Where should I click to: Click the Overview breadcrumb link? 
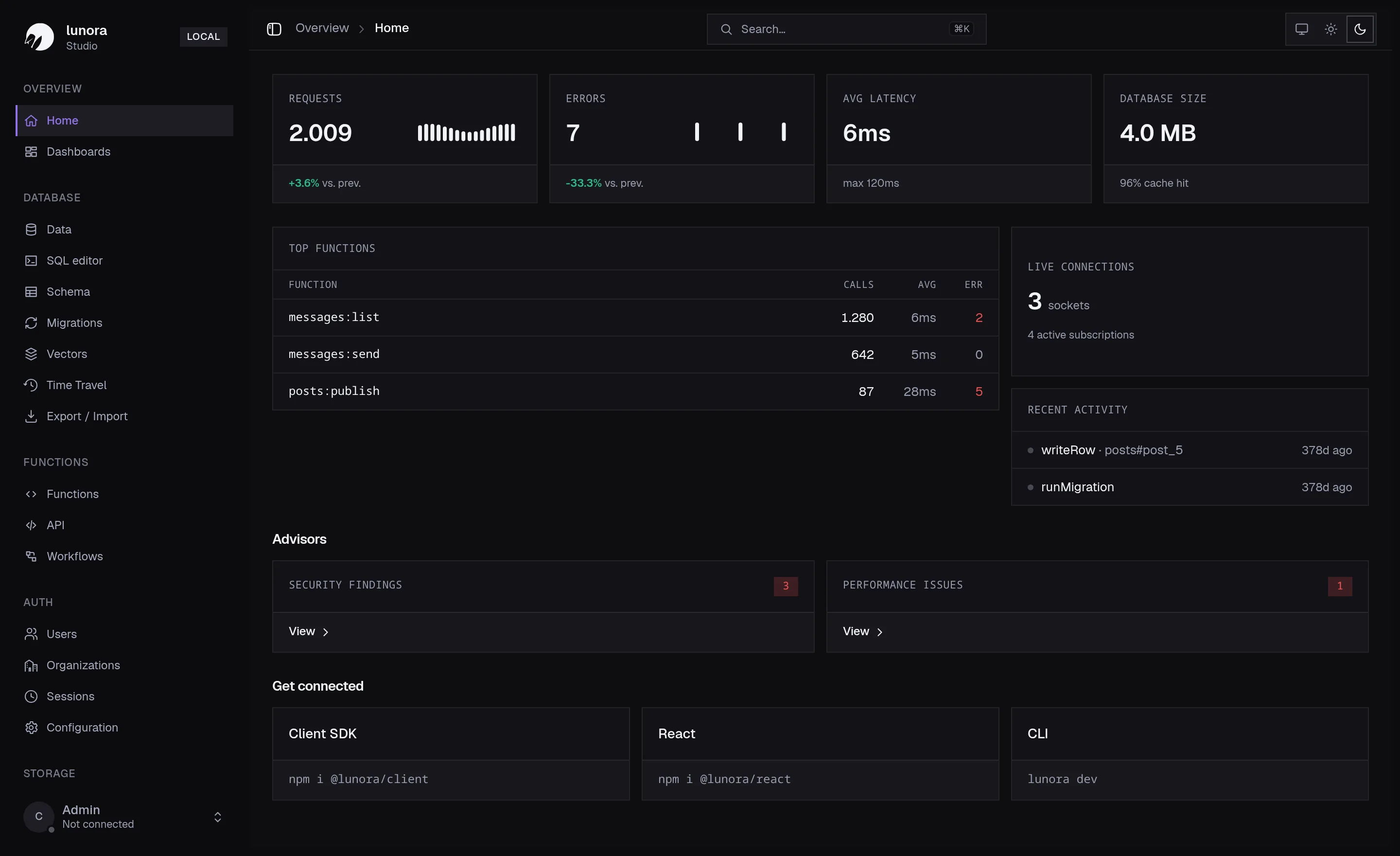(x=322, y=28)
